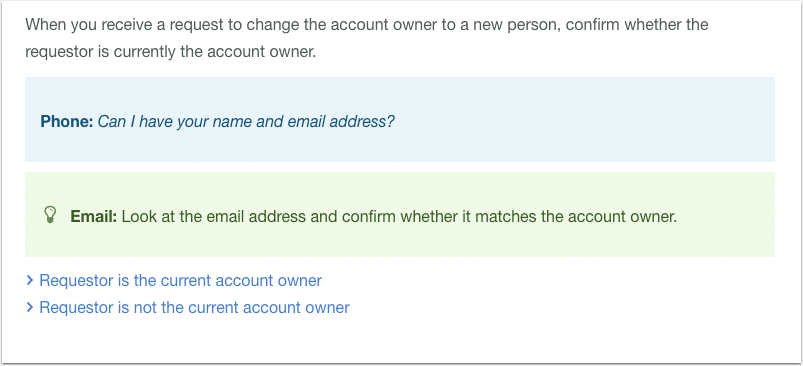Open 'Requestor is not the current account owner' link
Image resolution: width=803 pixels, height=366 pixels.
pyautogui.click(x=194, y=308)
